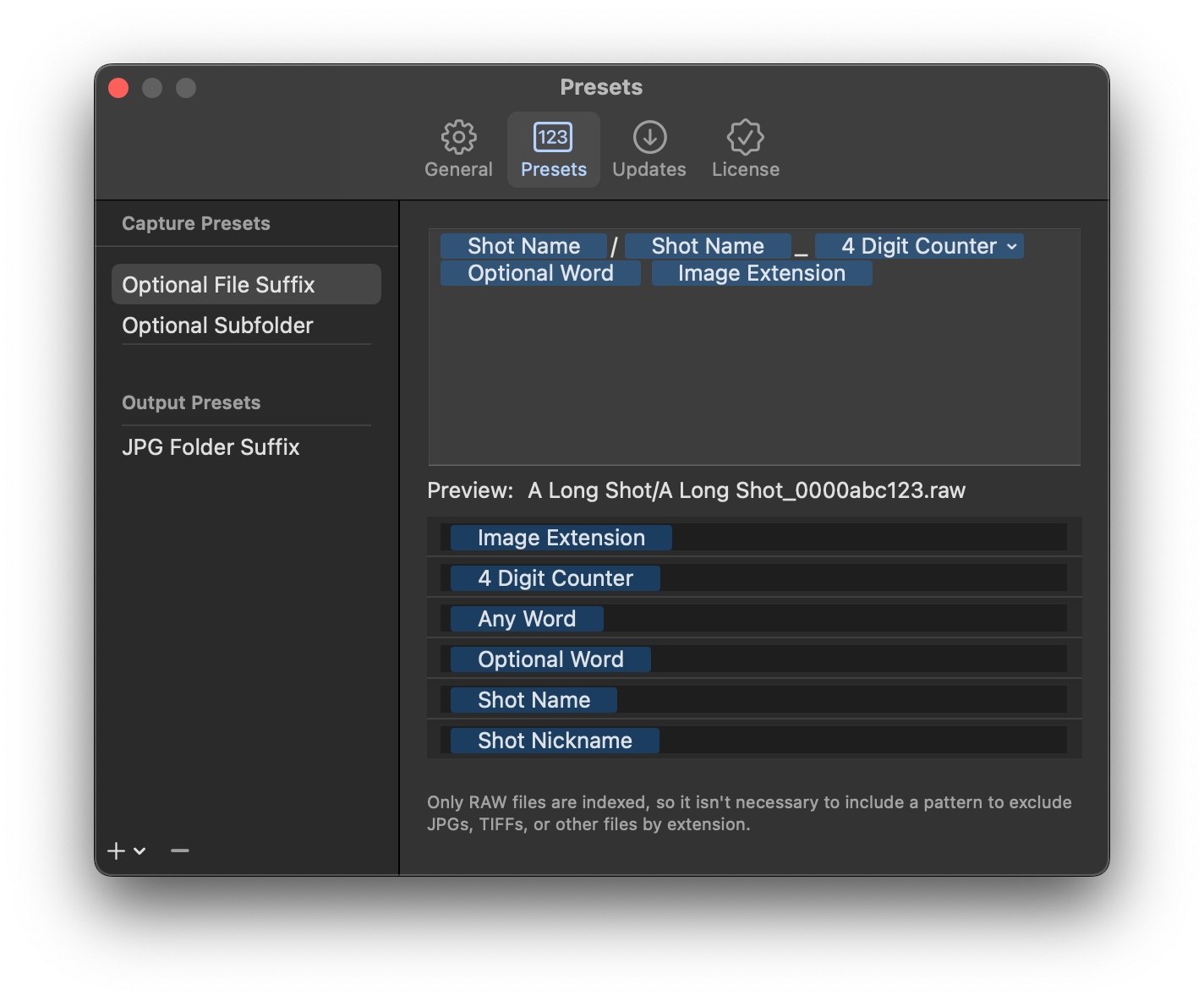Viewport: 1204px width, 1001px height.
Task: Open the General settings pane
Action: (x=457, y=148)
